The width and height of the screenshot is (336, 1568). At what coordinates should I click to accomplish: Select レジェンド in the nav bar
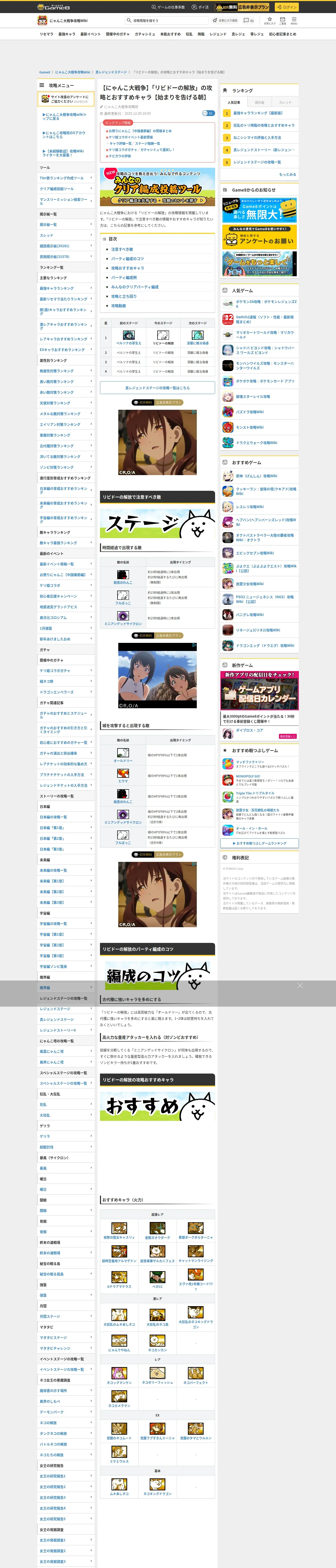tap(218, 34)
